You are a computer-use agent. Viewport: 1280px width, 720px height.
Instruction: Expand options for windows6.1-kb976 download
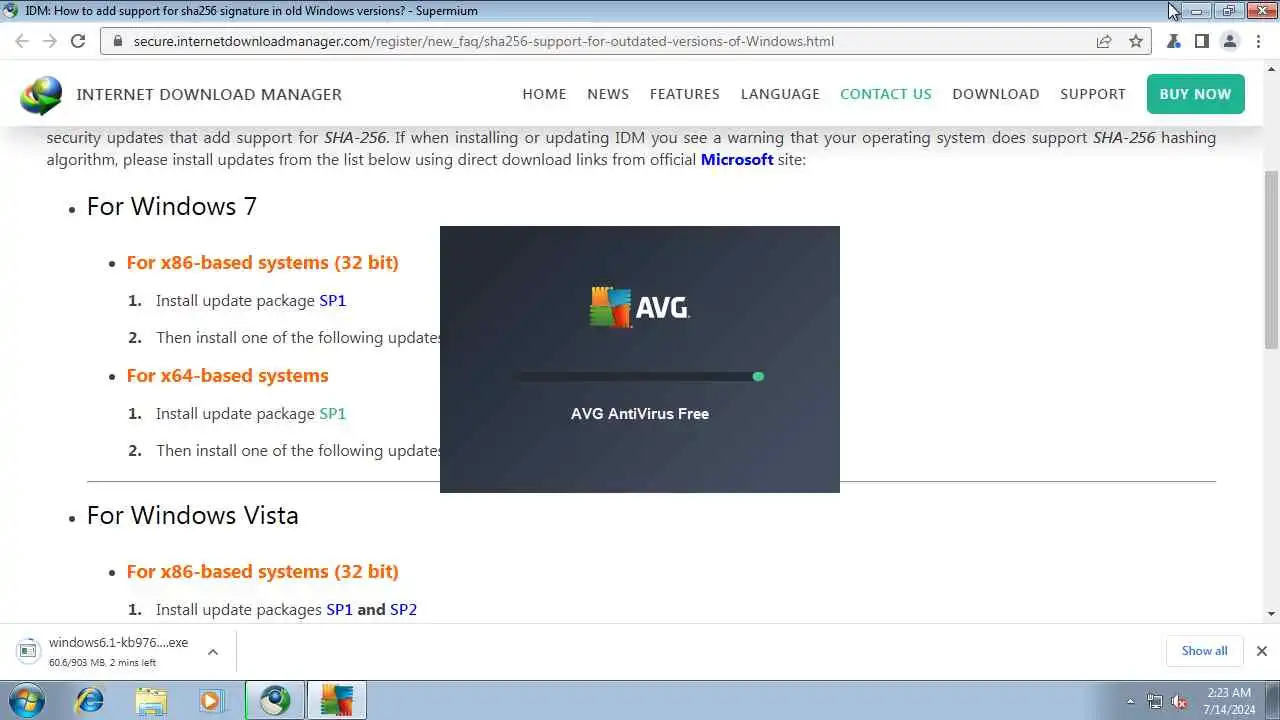pyautogui.click(x=213, y=652)
